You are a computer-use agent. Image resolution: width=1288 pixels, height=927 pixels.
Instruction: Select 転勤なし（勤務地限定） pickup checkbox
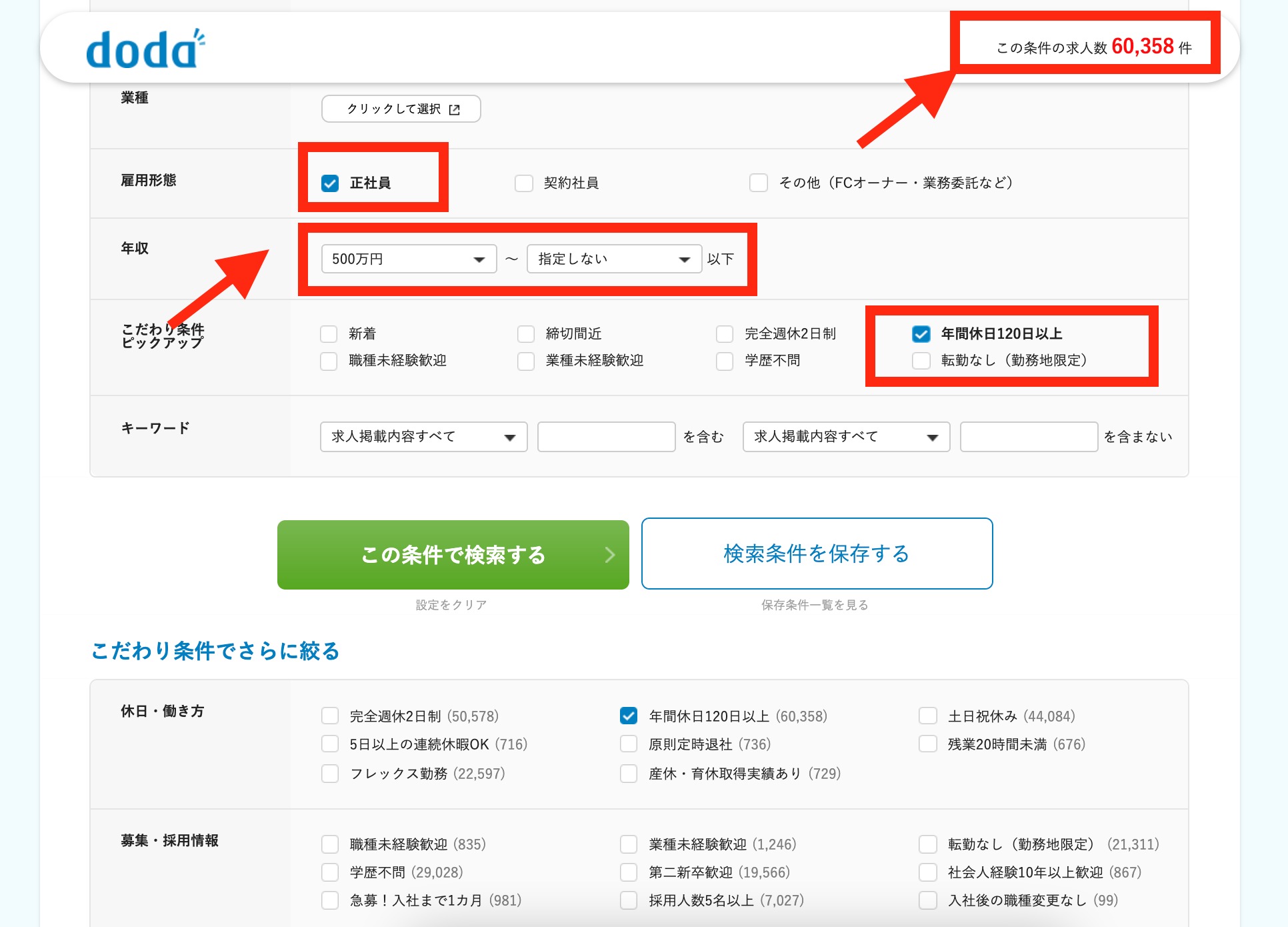tap(921, 361)
